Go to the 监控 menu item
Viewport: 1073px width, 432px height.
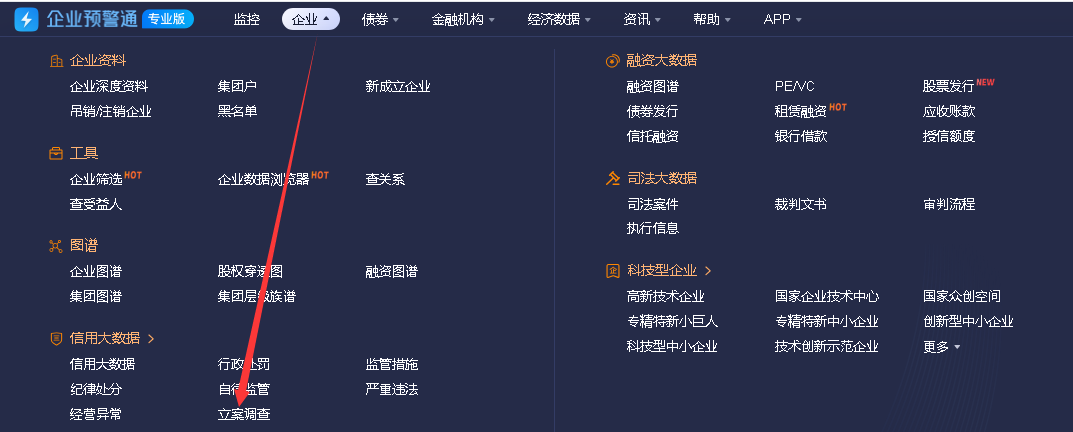[x=246, y=20]
